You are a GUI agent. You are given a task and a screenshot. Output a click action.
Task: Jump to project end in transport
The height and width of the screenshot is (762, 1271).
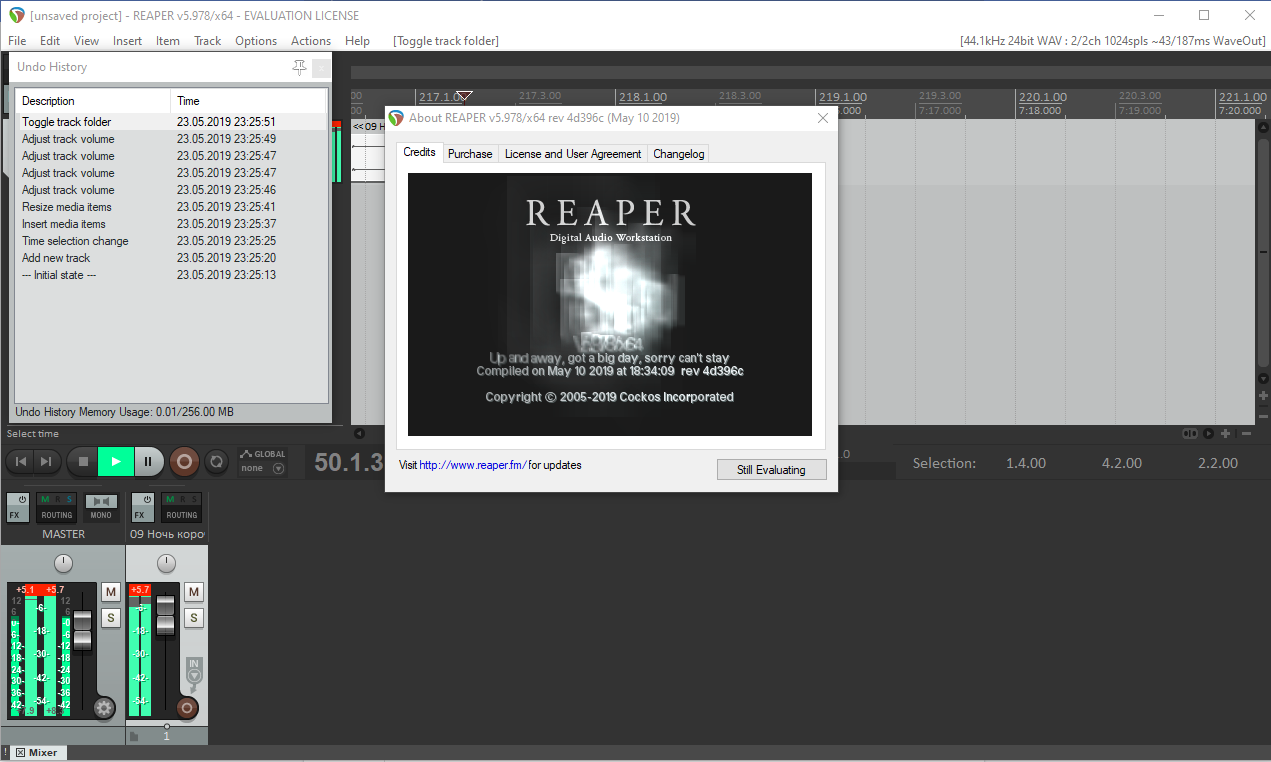coord(46,461)
